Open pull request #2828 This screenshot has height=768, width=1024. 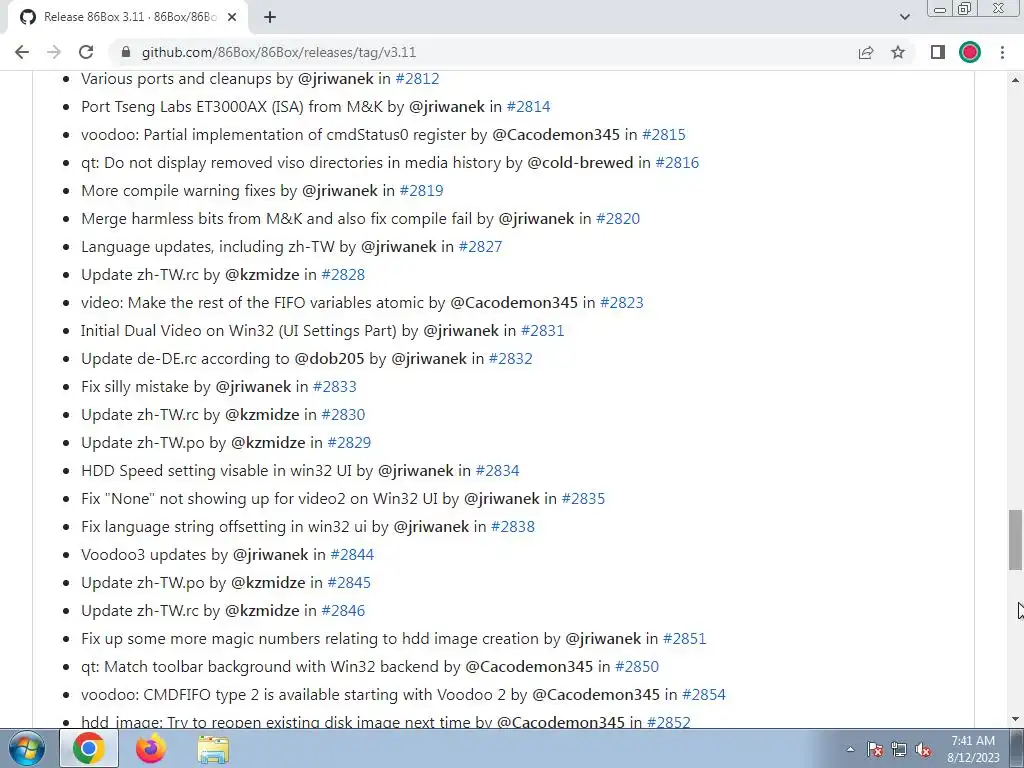click(343, 275)
